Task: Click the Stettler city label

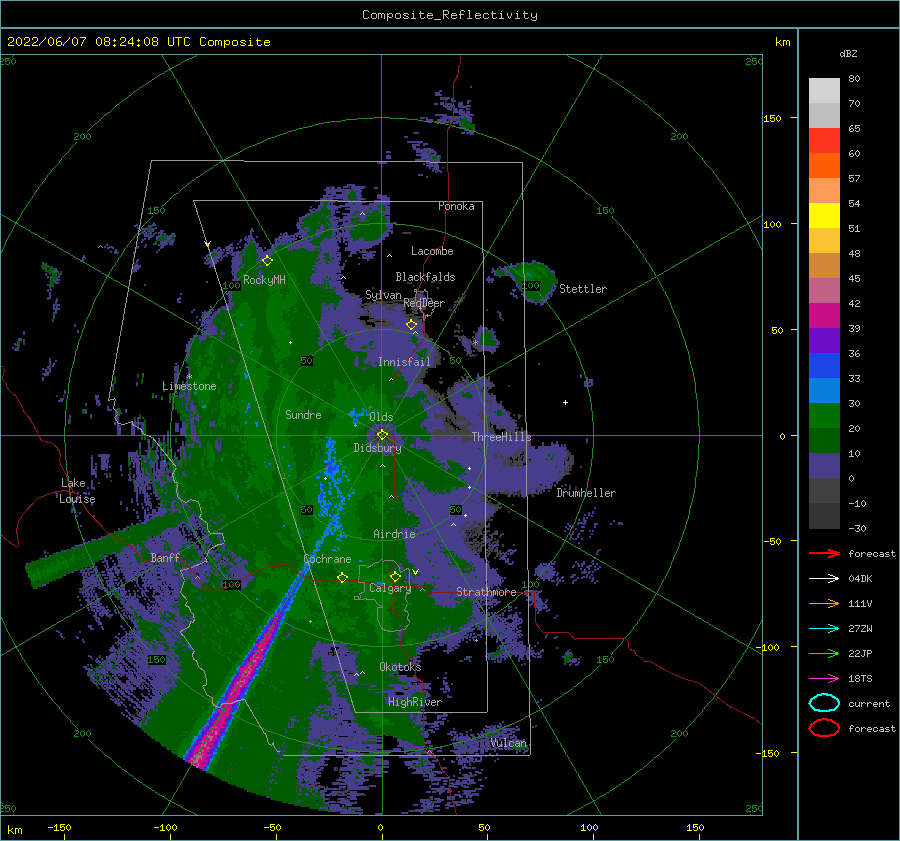Action: click(583, 289)
